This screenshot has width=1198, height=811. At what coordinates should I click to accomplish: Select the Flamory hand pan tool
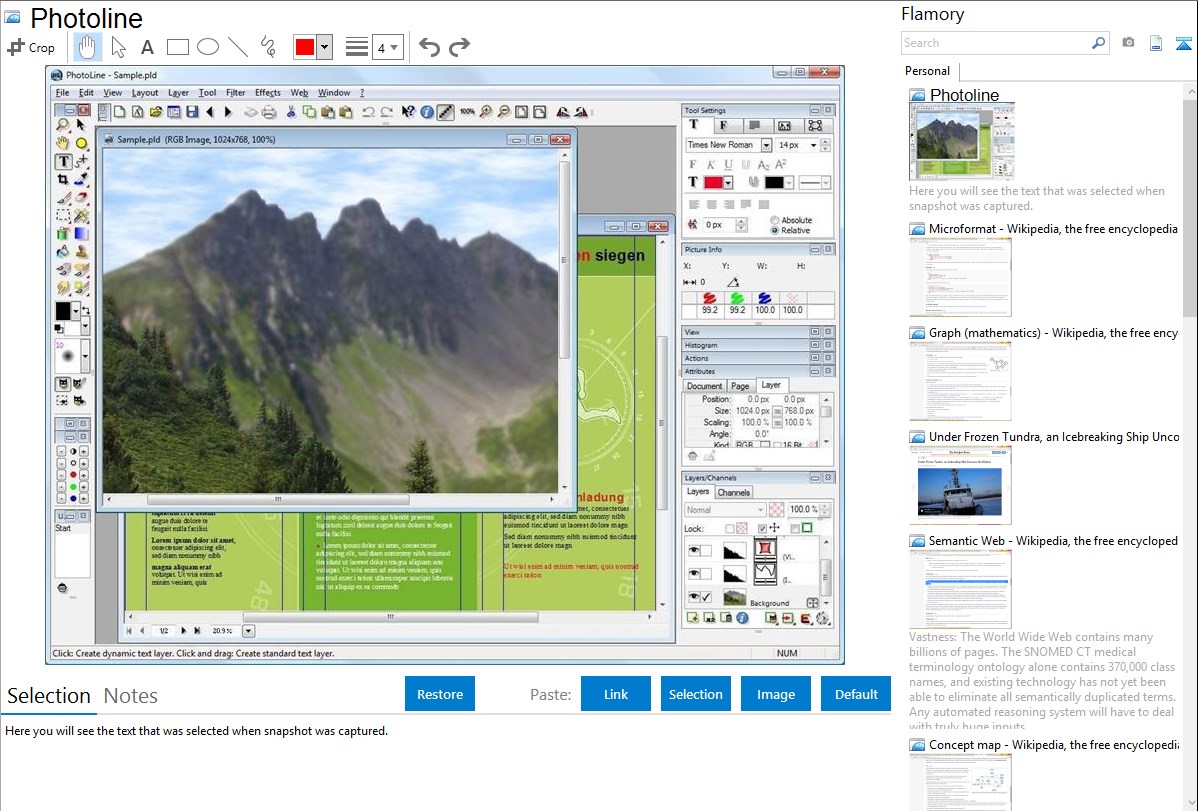87,47
